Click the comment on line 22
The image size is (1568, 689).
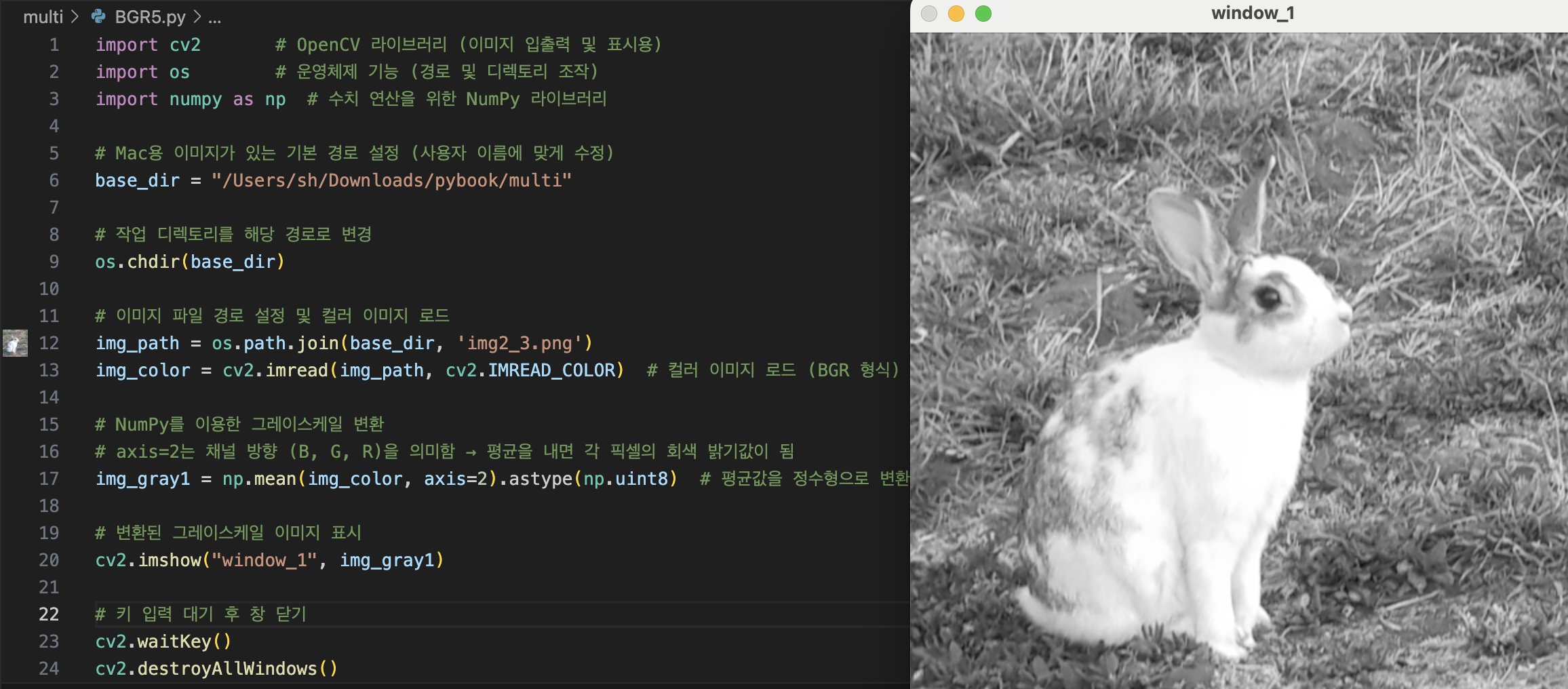[x=201, y=614]
